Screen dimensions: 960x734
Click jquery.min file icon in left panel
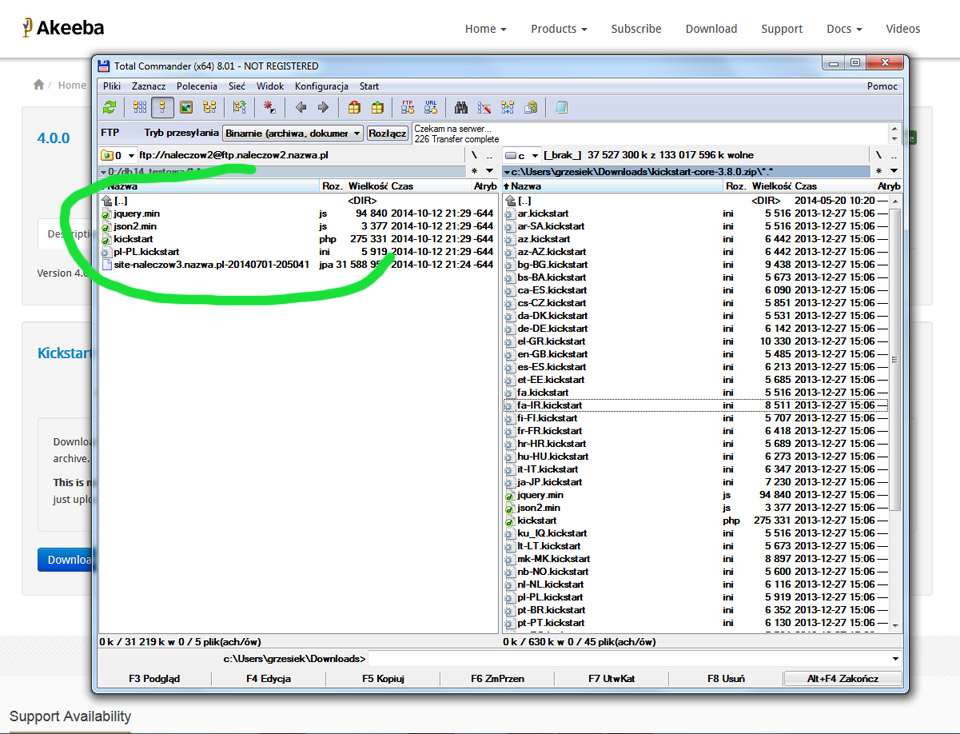click(x=106, y=214)
